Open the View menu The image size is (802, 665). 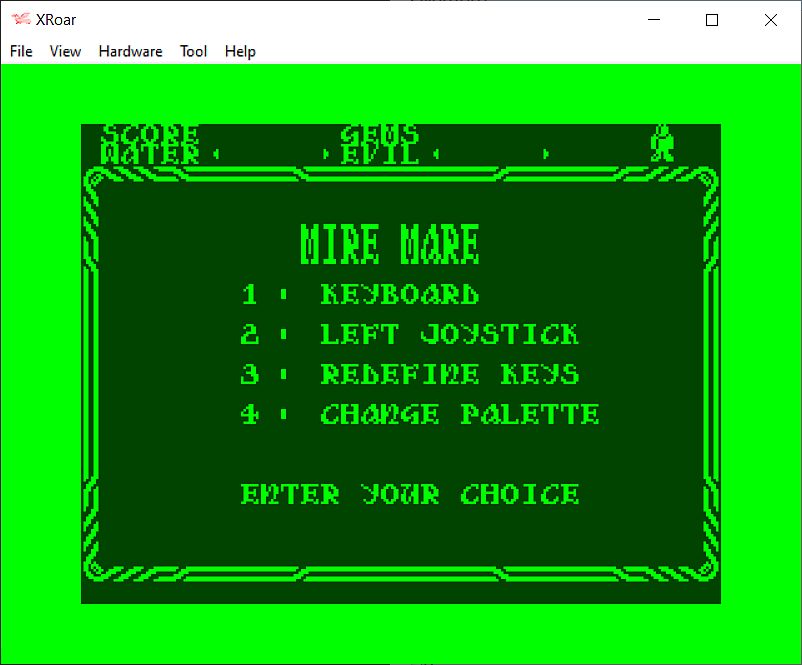point(65,51)
